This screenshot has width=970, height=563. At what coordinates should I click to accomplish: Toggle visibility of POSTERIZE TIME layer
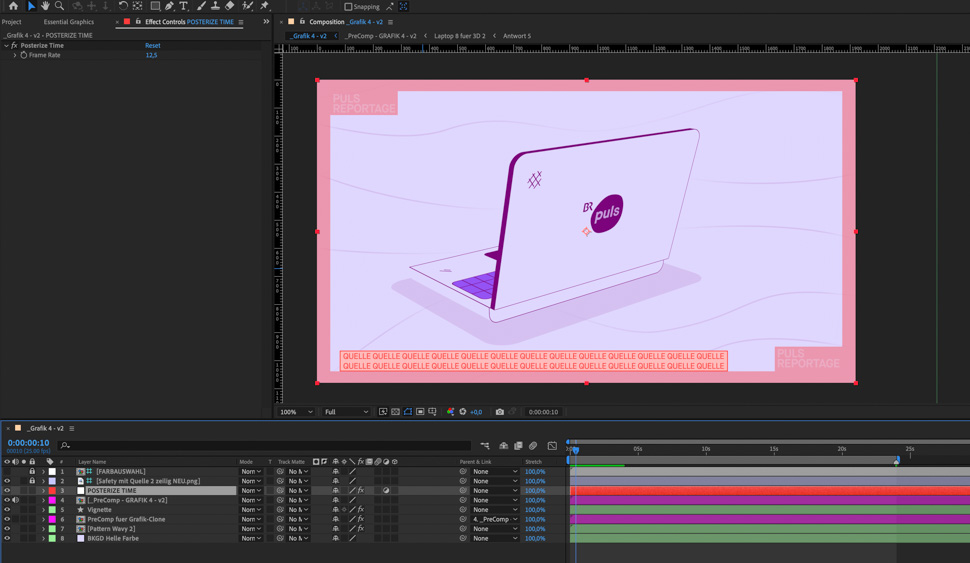7,491
